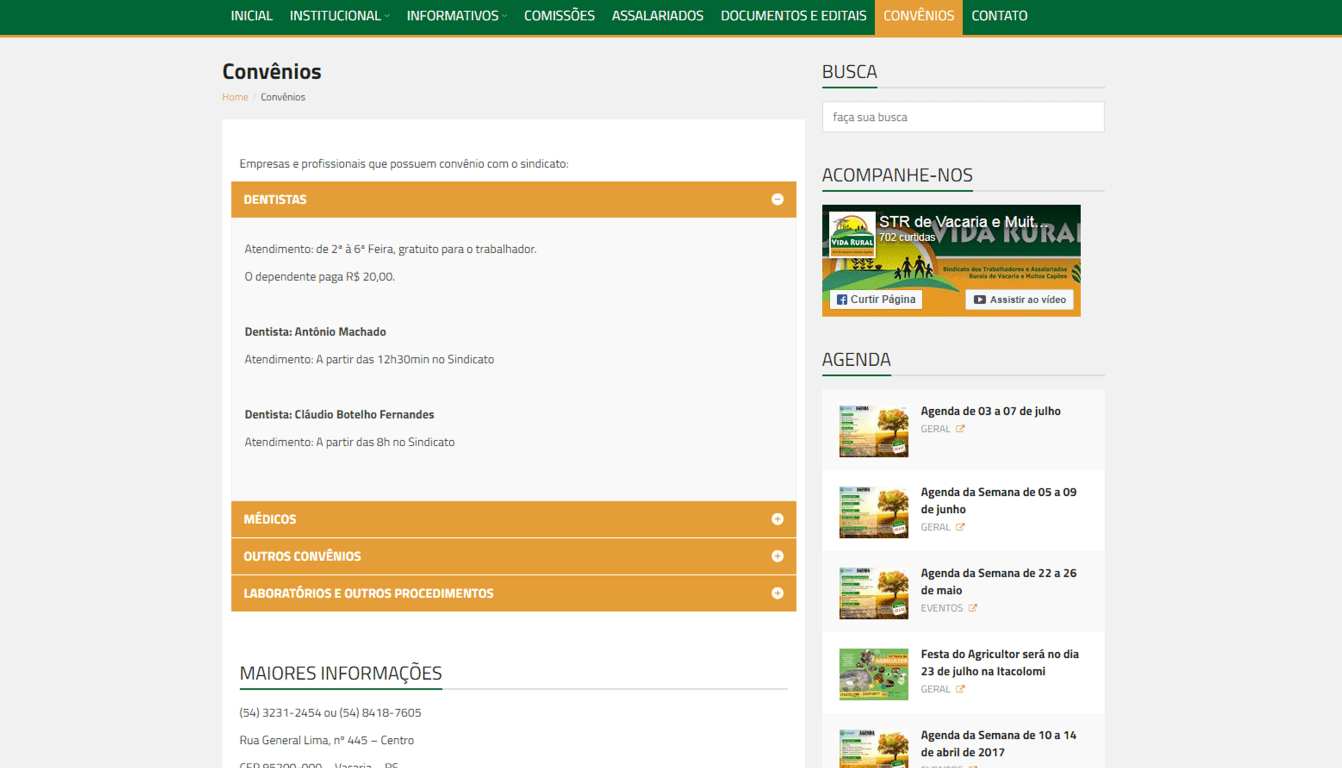This screenshot has width=1342, height=768.
Task: Open the Institucional dropdown menu
Action: (x=339, y=16)
